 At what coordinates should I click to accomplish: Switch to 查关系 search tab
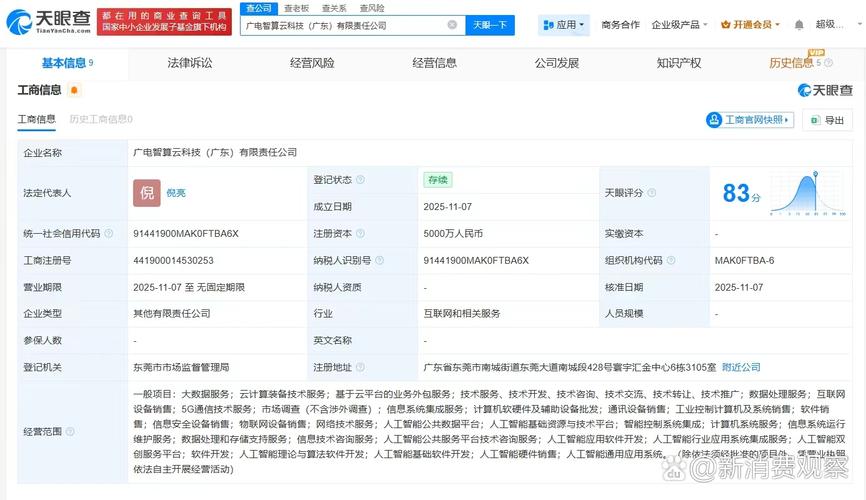(334, 8)
